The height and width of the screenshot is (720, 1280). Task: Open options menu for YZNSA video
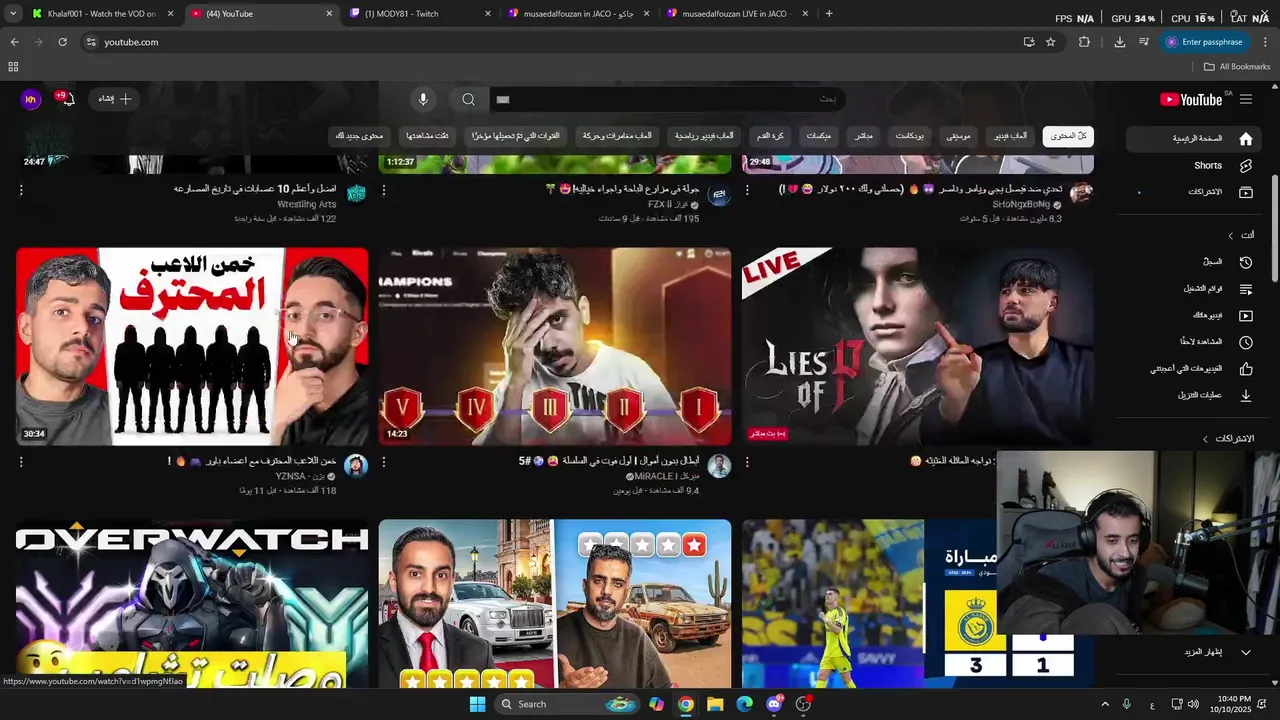[x=21, y=462]
